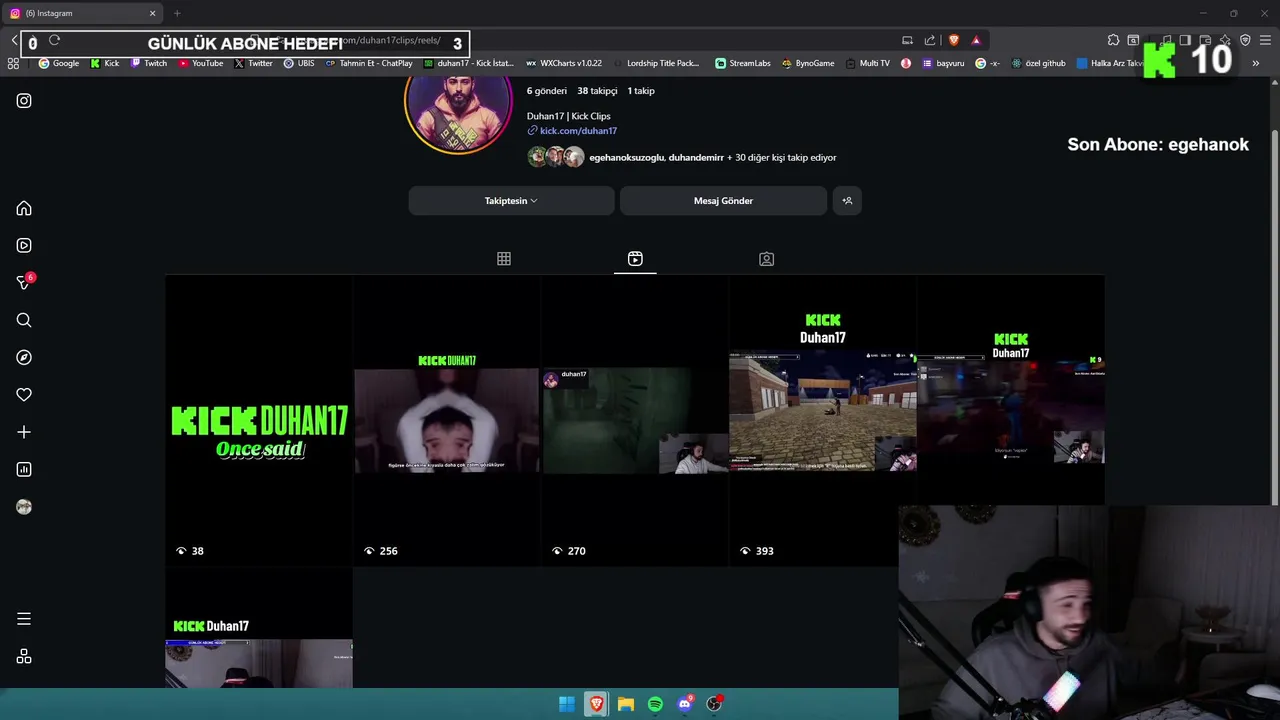Open the reel with 256 views
The height and width of the screenshot is (720, 1280).
[447, 421]
